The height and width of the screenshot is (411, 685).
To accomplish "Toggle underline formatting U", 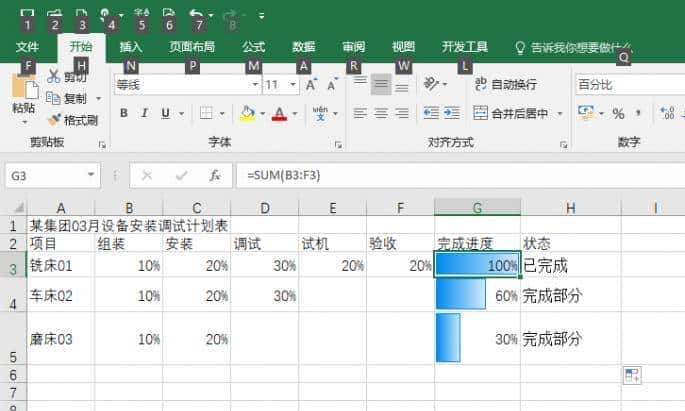I will pos(166,113).
